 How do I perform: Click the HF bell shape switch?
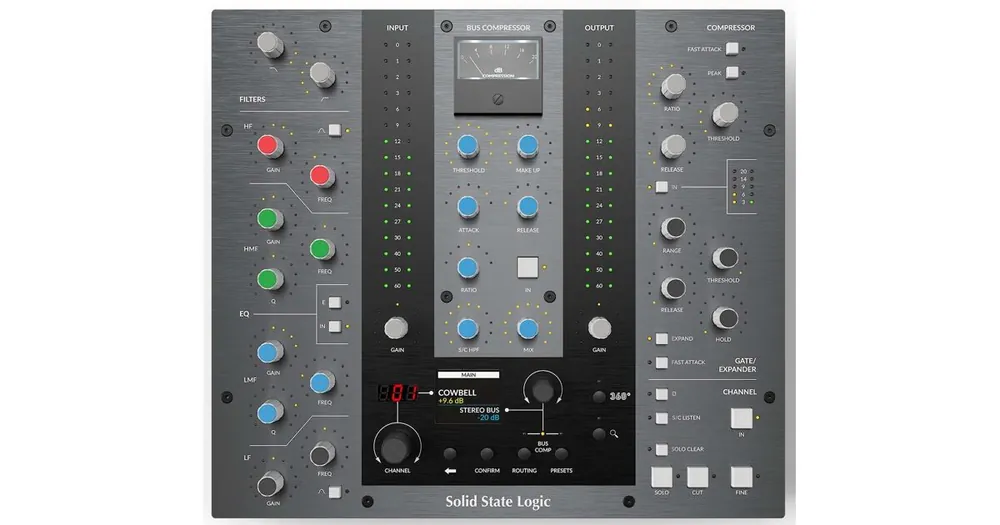pos(335,131)
